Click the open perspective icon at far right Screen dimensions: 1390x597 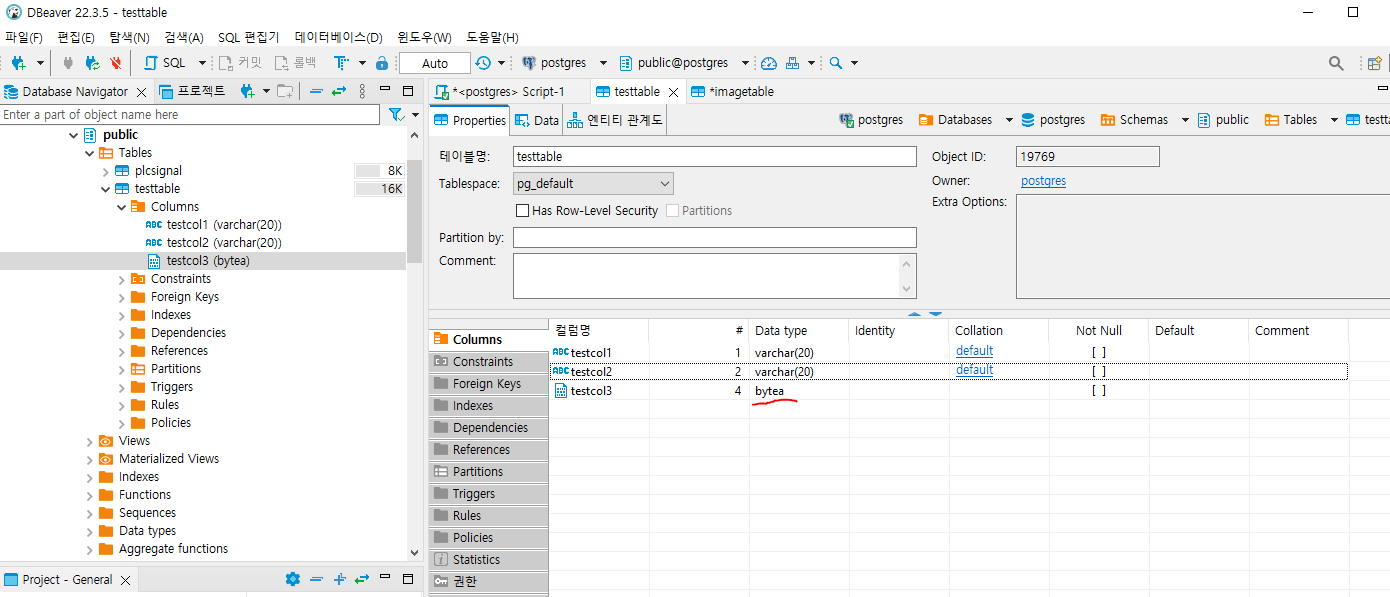tap(1375, 63)
